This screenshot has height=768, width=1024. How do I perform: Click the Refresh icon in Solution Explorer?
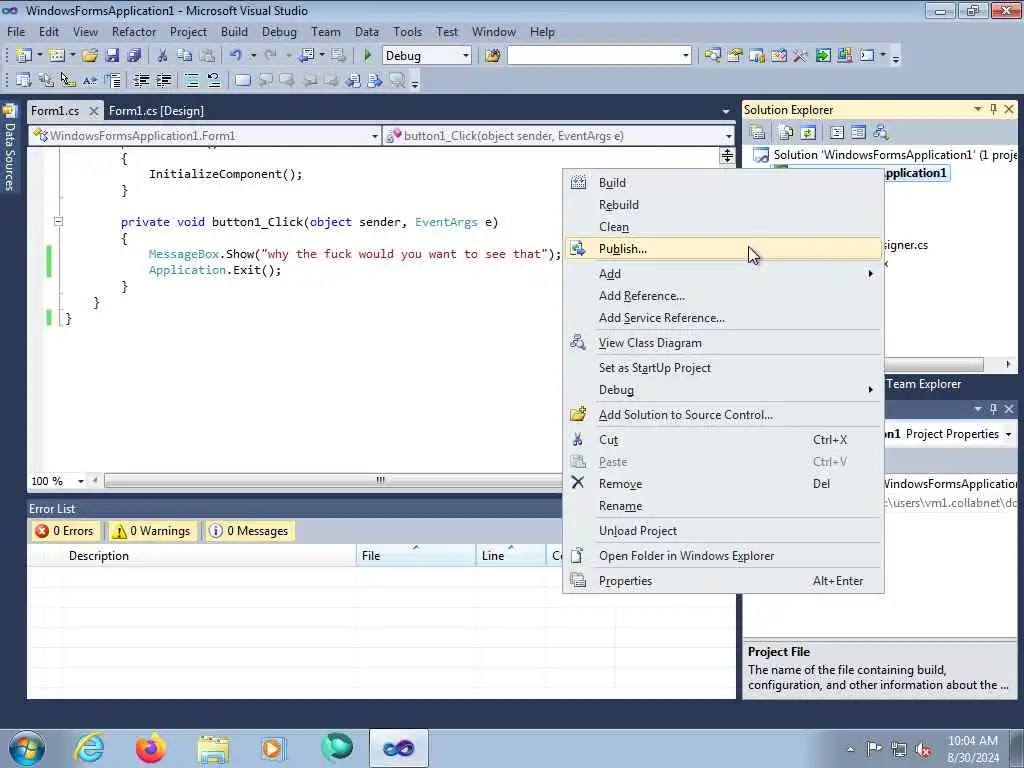(808, 133)
